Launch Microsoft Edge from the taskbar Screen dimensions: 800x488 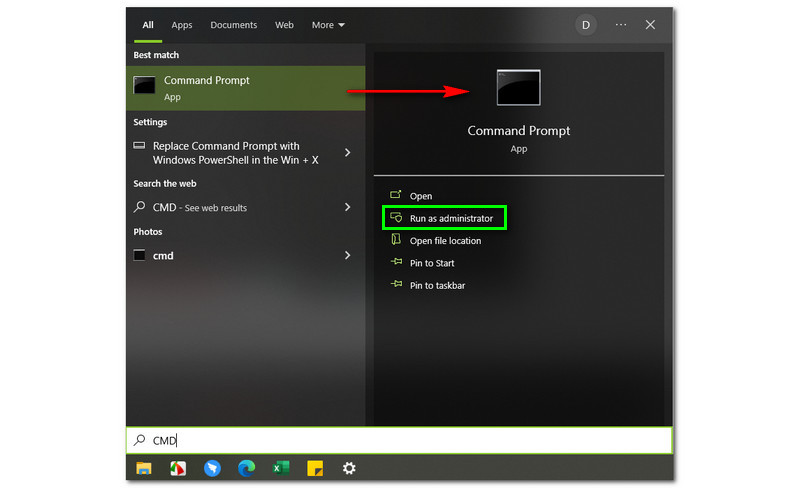click(246, 468)
